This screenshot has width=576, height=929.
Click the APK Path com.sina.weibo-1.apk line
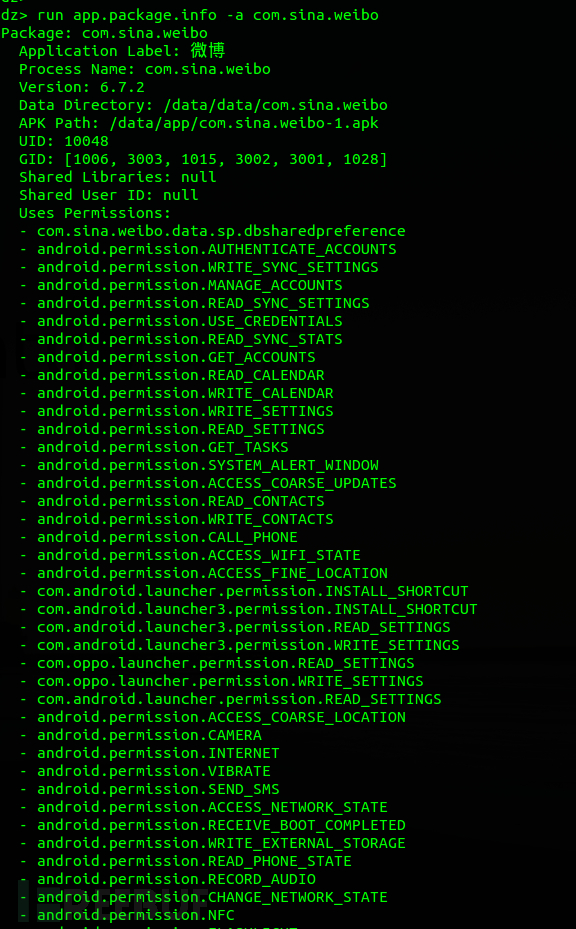199,123
